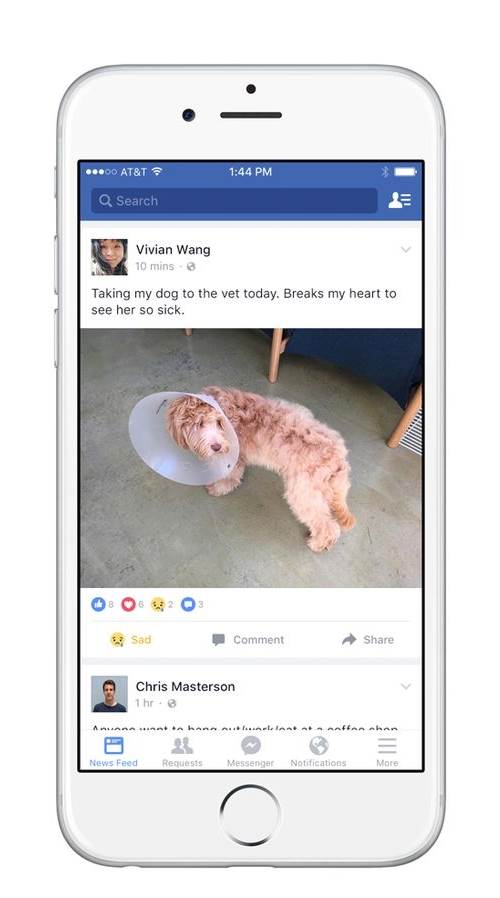Open the Notifications globe tab
This screenshot has height=898, width=500.
pyautogui.click(x=318, y=751)
